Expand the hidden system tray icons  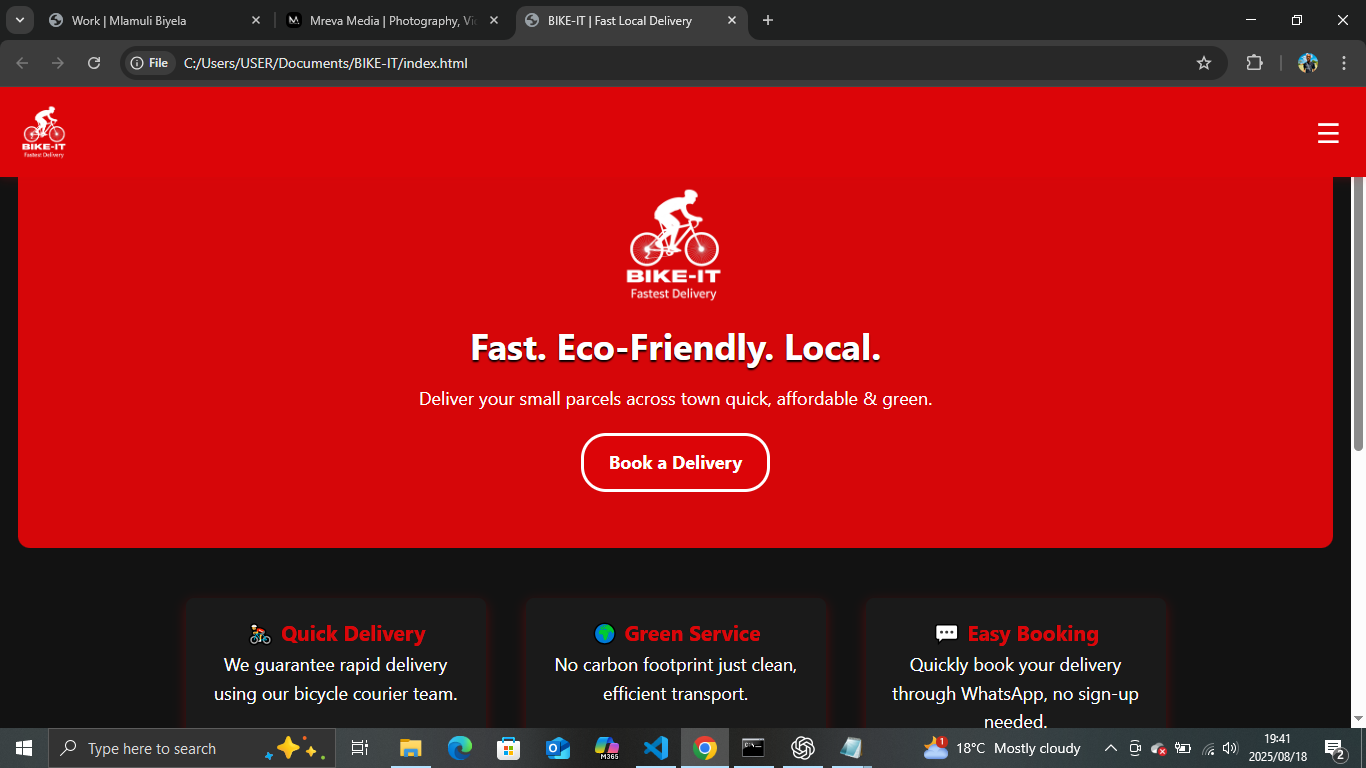click(1110, 748)
